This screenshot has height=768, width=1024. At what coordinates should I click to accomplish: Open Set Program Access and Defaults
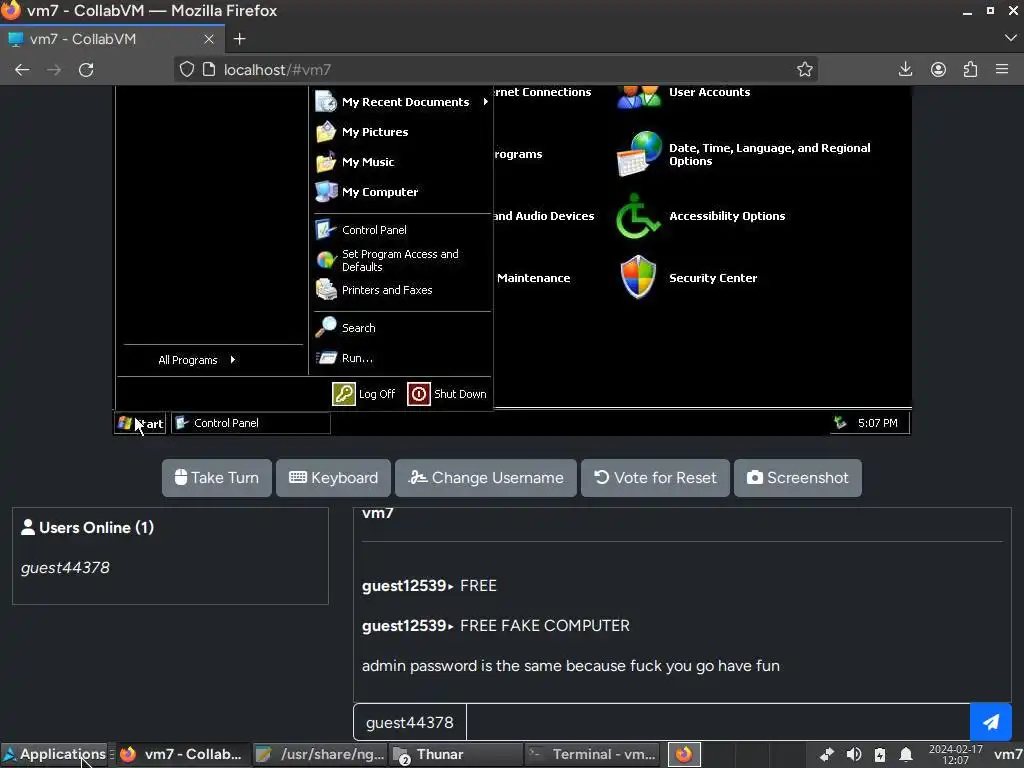401,260
